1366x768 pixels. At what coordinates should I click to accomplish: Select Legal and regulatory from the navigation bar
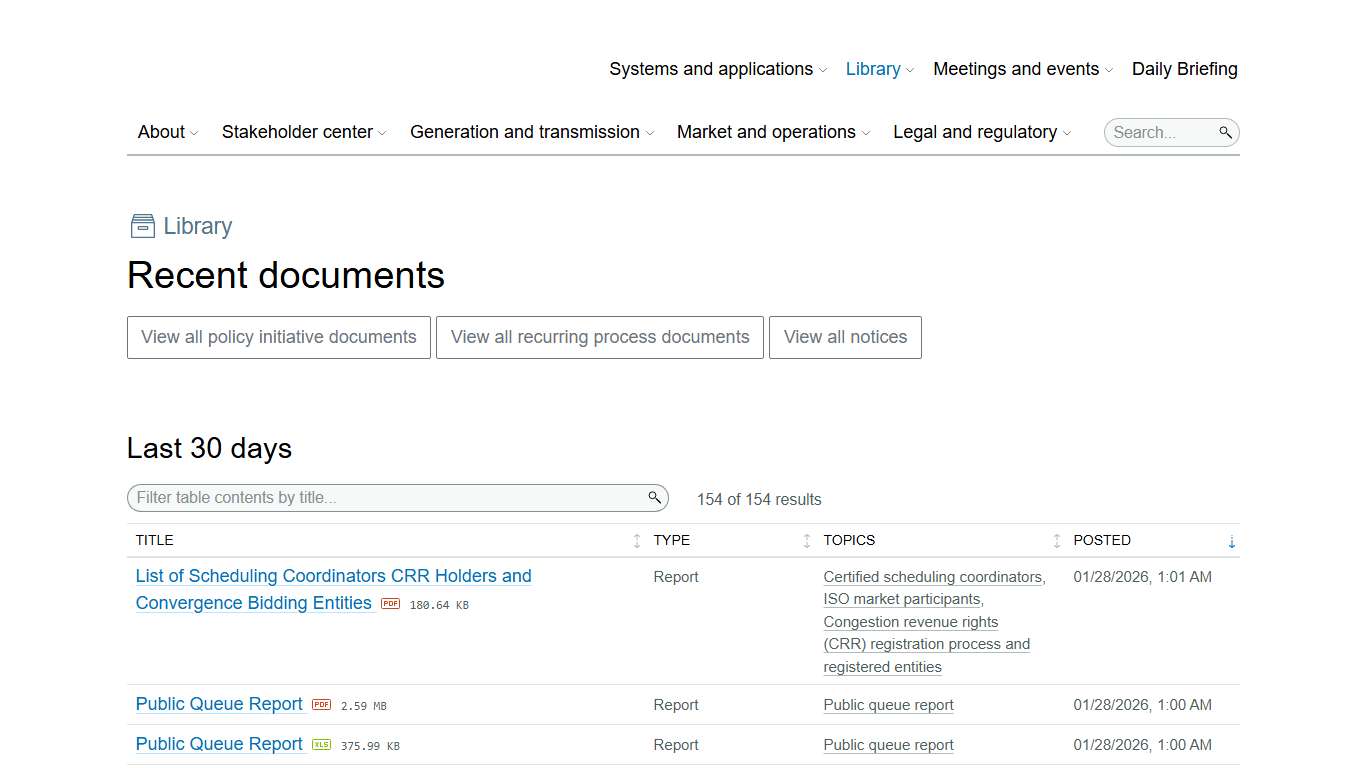tap(975, 131)
